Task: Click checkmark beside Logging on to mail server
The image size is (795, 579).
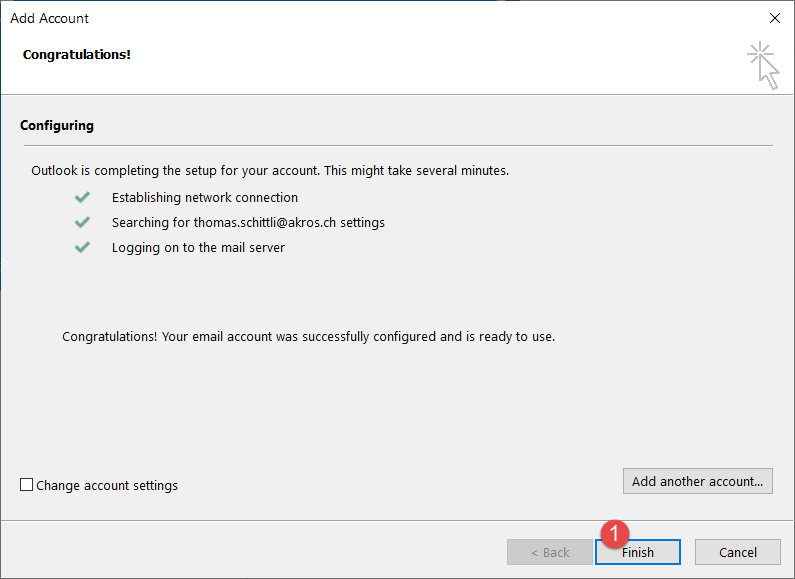Action: 82,247
